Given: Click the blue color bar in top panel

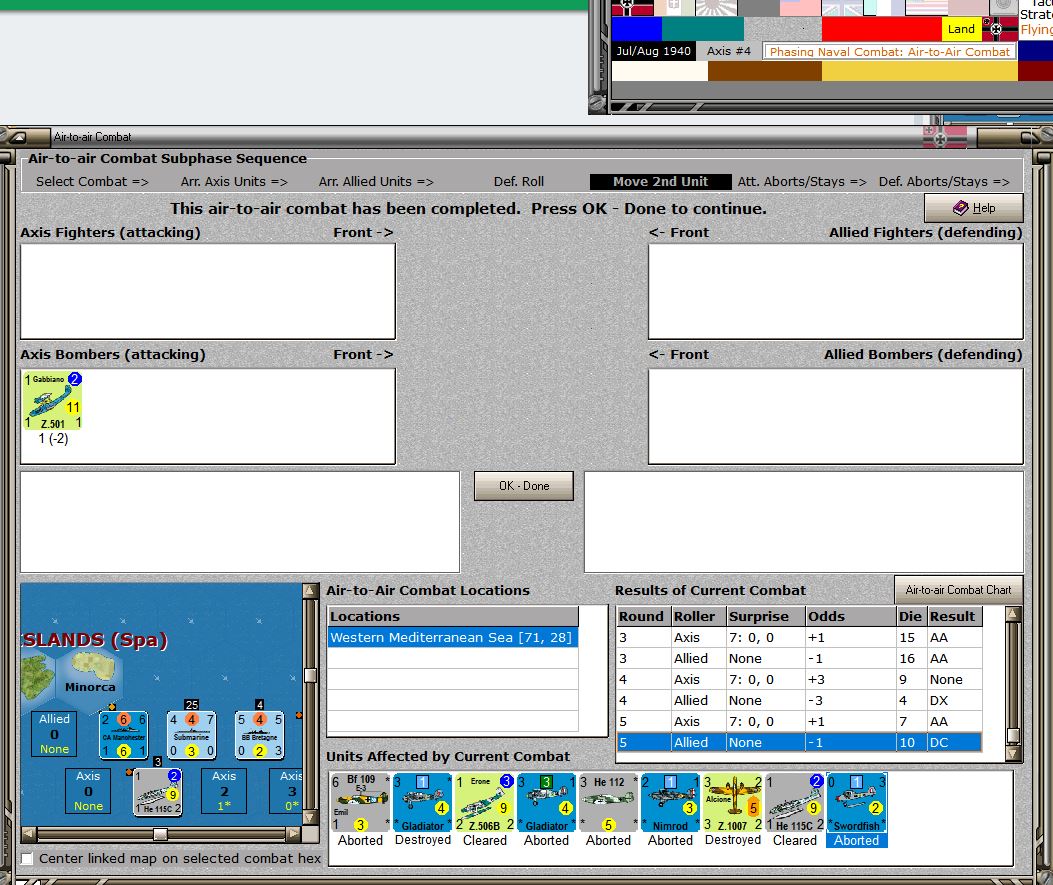Looking at the screenshot, I should tap(637, 29).
